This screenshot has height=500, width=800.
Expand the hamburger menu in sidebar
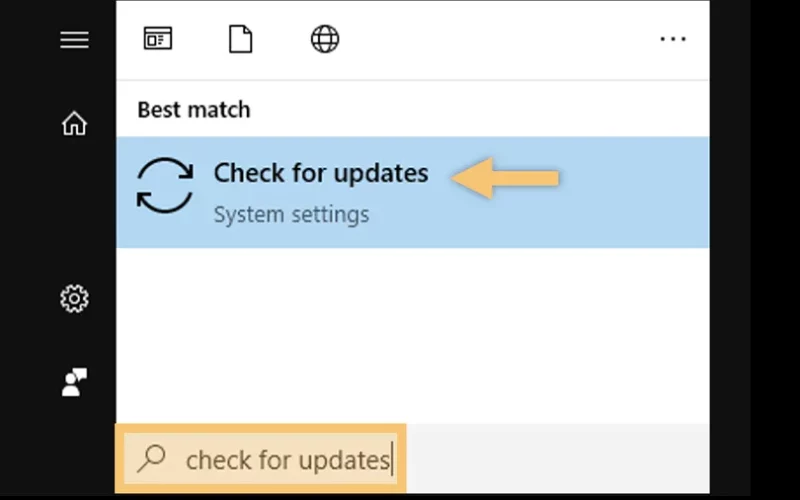point(74,40)
